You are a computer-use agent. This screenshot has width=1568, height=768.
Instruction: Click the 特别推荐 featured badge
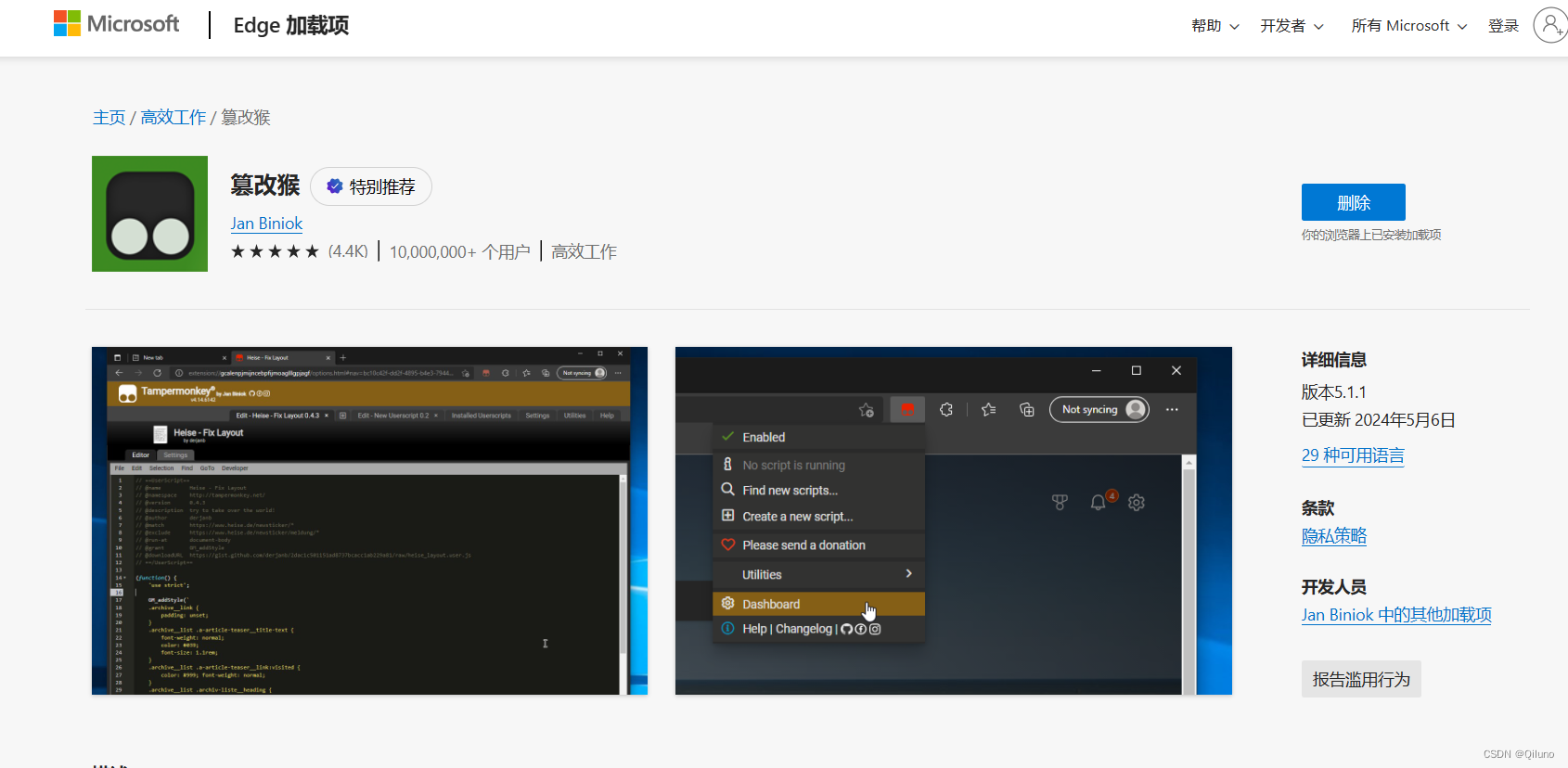(371, 186)
